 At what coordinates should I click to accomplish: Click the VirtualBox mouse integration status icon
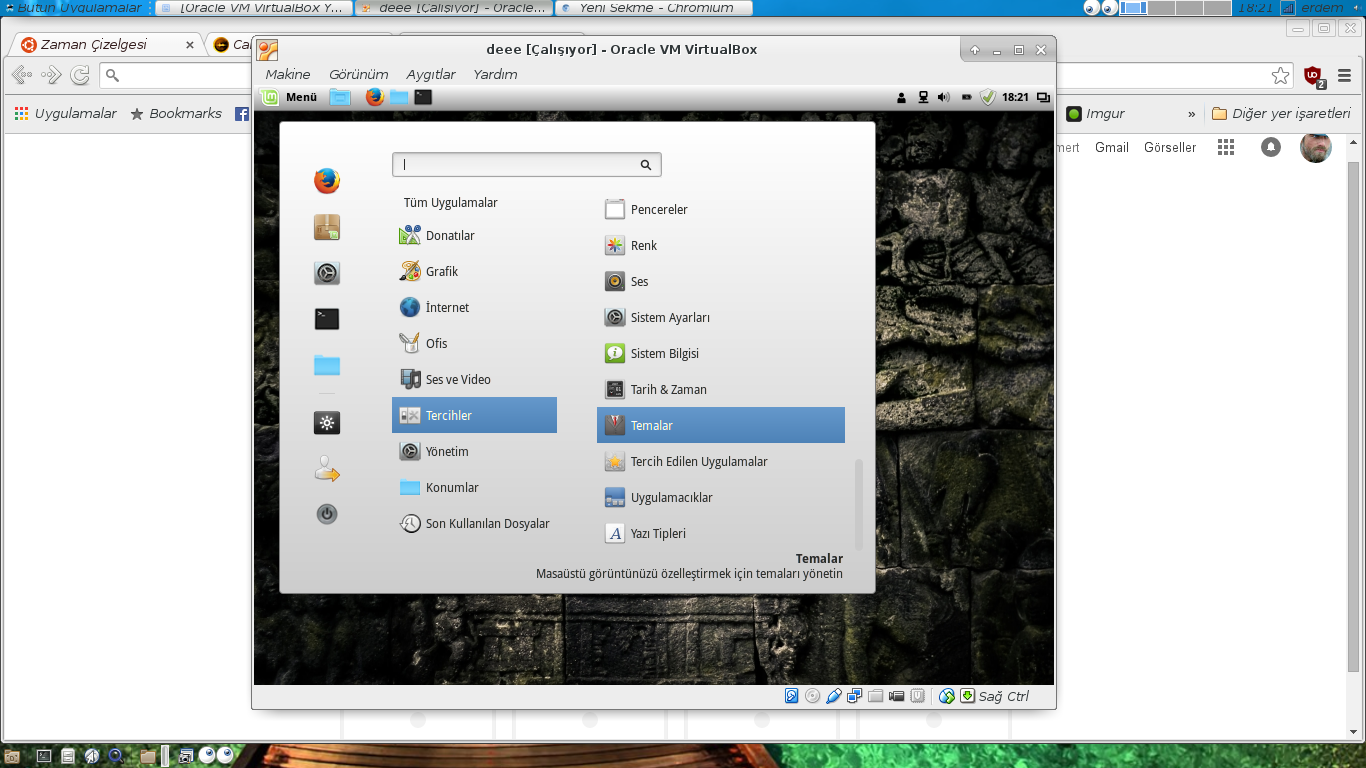(947, 696)
